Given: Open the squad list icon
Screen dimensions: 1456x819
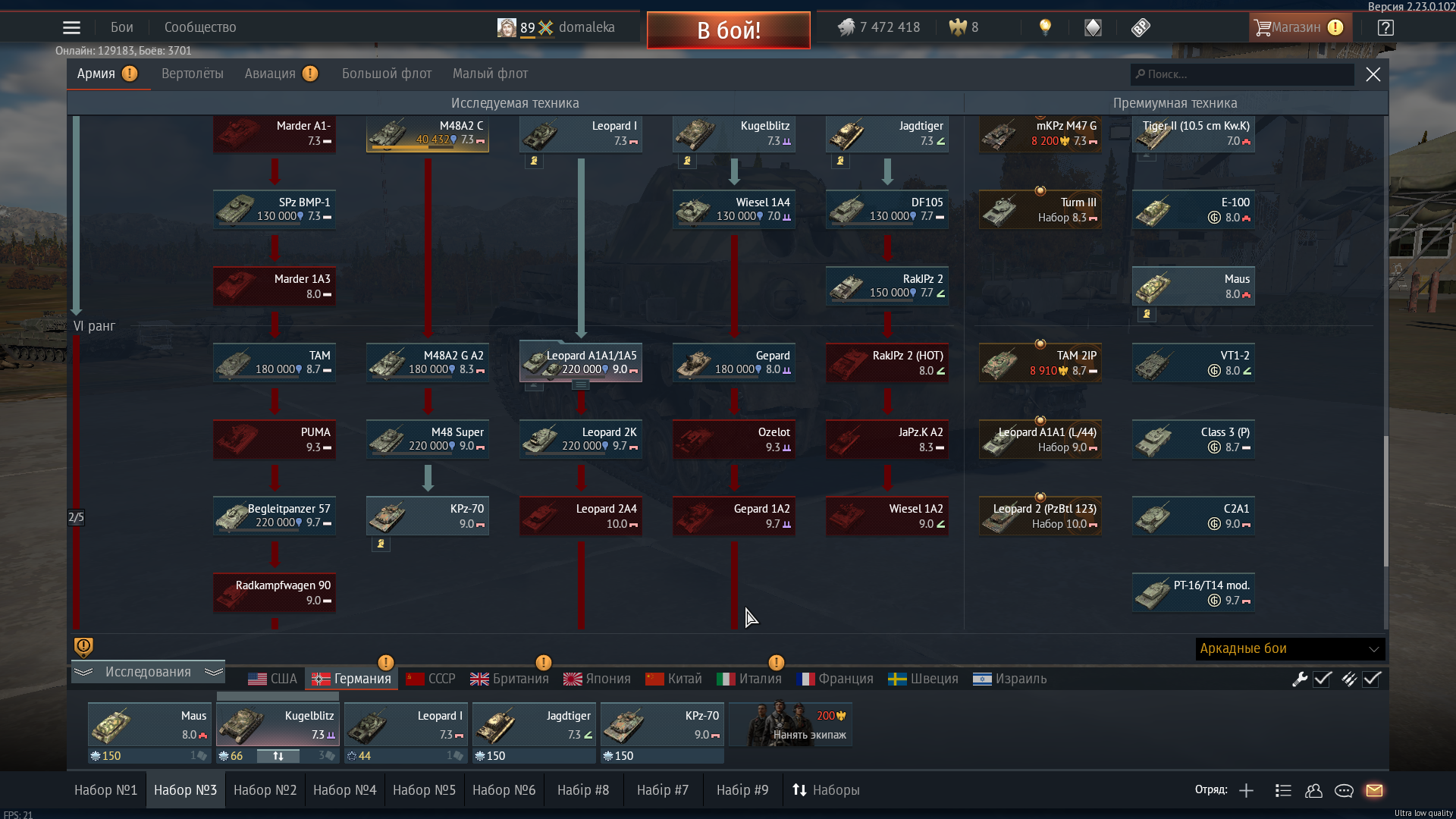Looking at the screenshot, I should pos(1283,790).
